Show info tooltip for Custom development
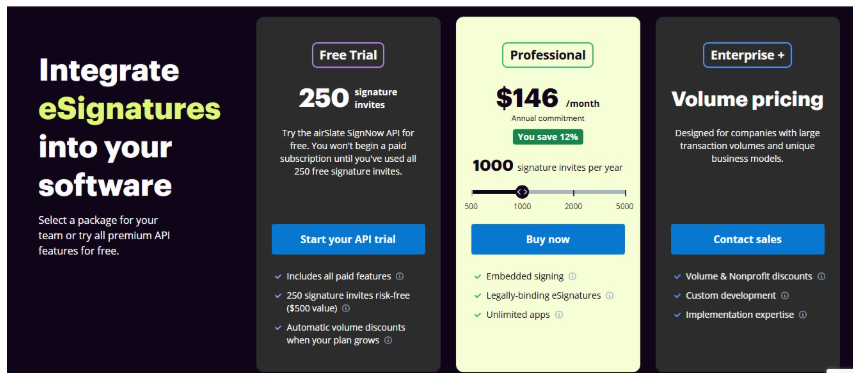 pos(785,295)
